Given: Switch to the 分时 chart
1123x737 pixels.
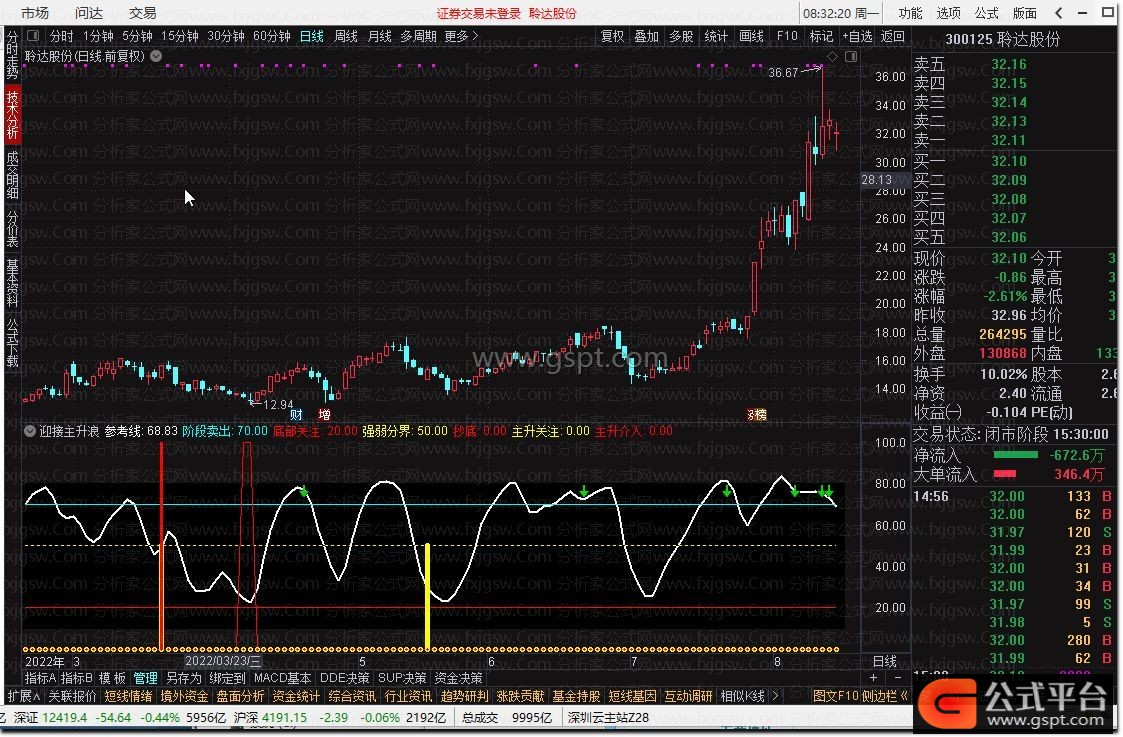Looking at the screenshot, I should [62, 36].
